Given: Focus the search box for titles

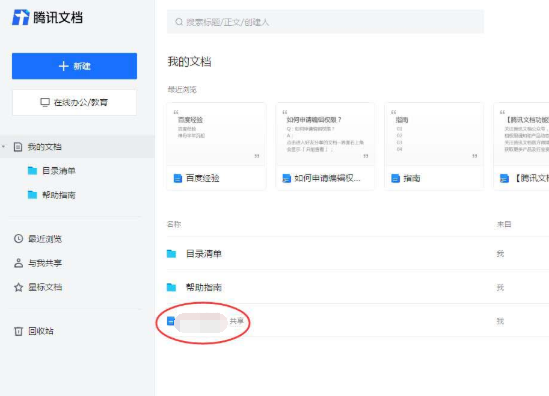Looking at the screenshot, I should tap(325, 22).
